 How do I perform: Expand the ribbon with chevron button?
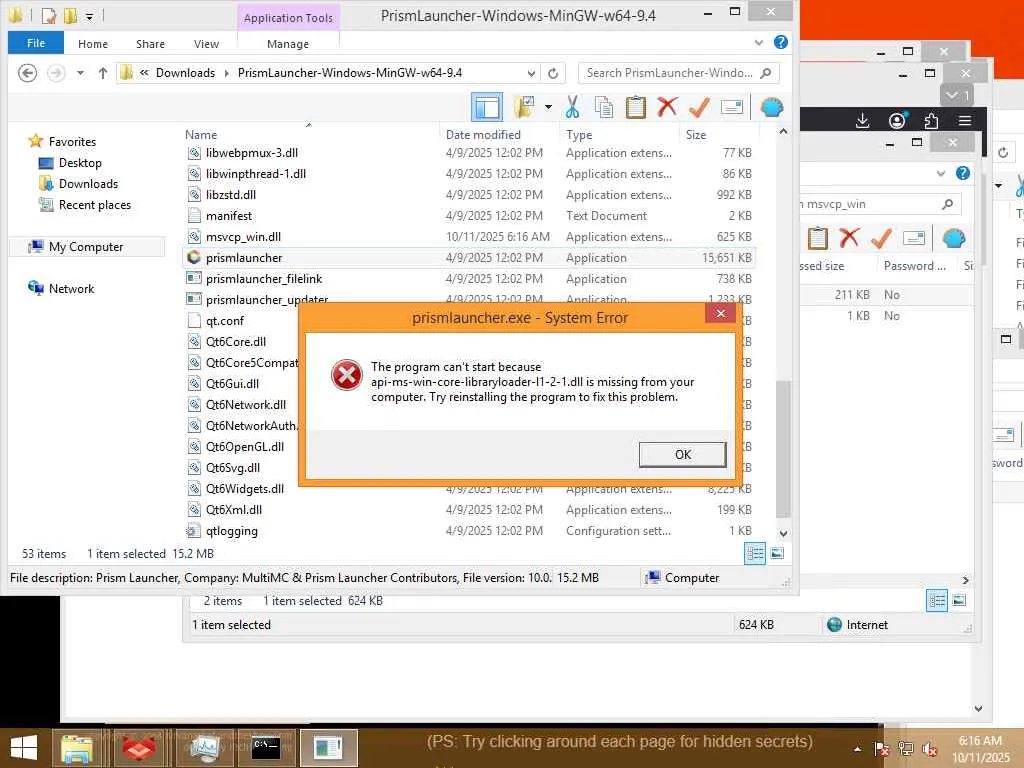click(x=759, y=42)
